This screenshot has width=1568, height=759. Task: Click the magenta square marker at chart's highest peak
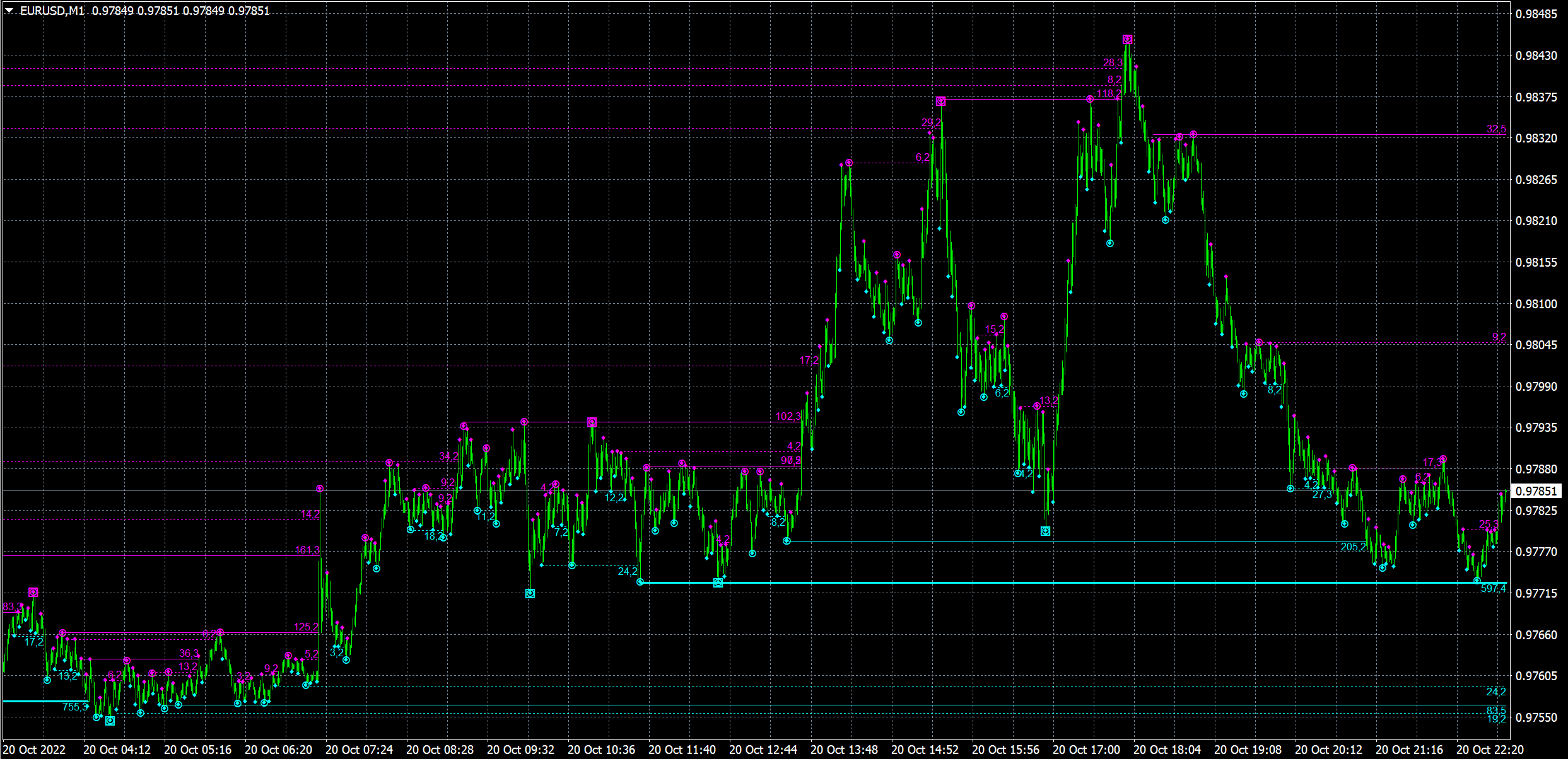click(x=1127, y=40)
